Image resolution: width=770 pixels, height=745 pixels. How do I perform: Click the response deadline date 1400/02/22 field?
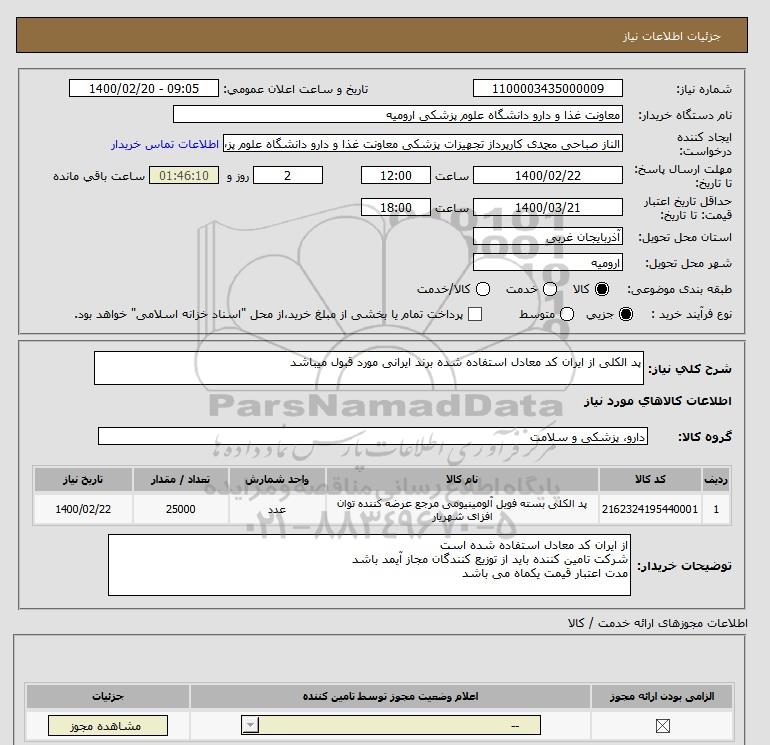(x=548, y=175)
